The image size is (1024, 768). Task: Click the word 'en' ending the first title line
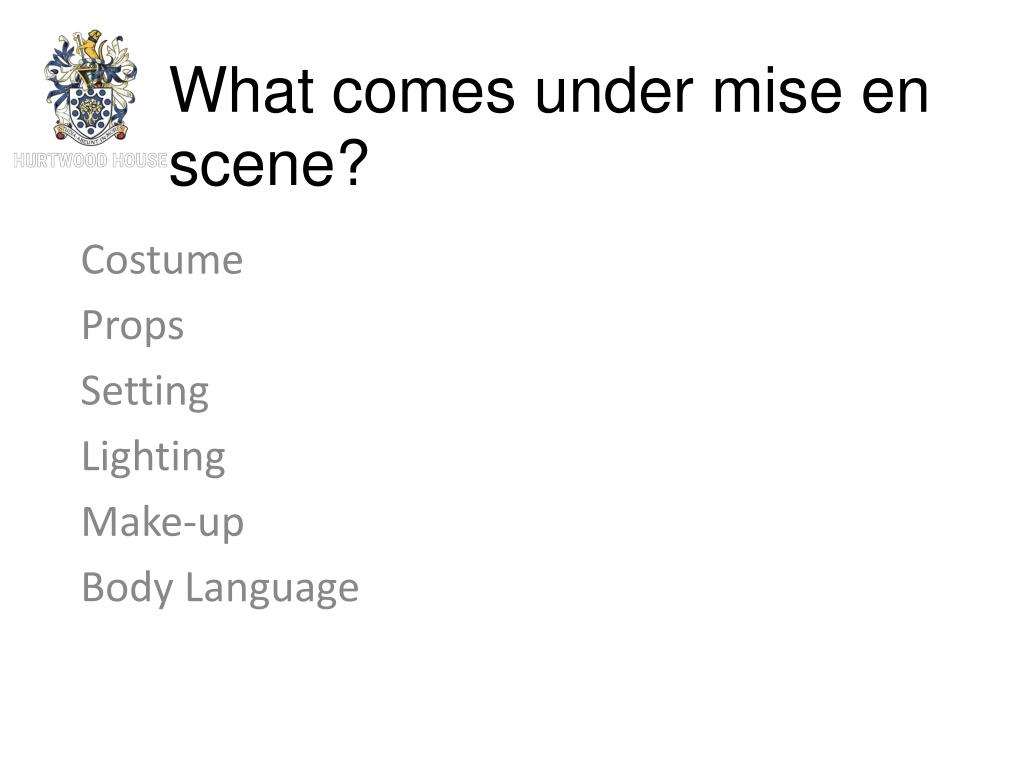click(895, 95)
